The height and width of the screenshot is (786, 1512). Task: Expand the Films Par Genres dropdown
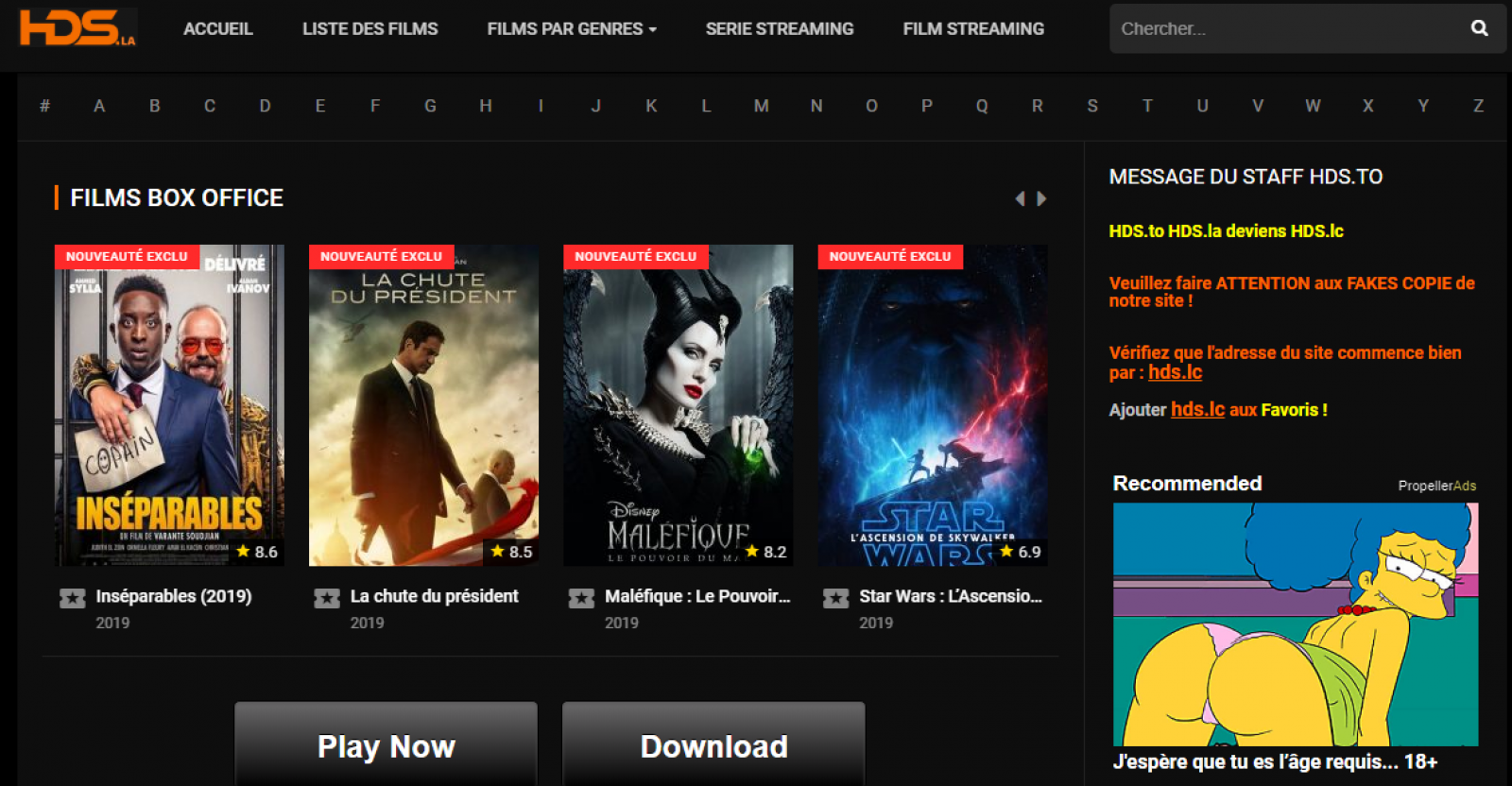571,29
